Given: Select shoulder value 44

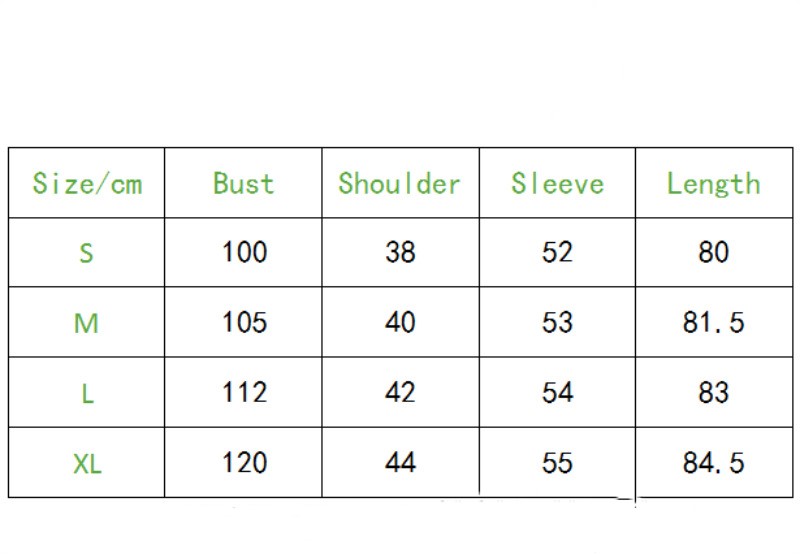Looking at the screenshot, I should (x=400, y=462).
